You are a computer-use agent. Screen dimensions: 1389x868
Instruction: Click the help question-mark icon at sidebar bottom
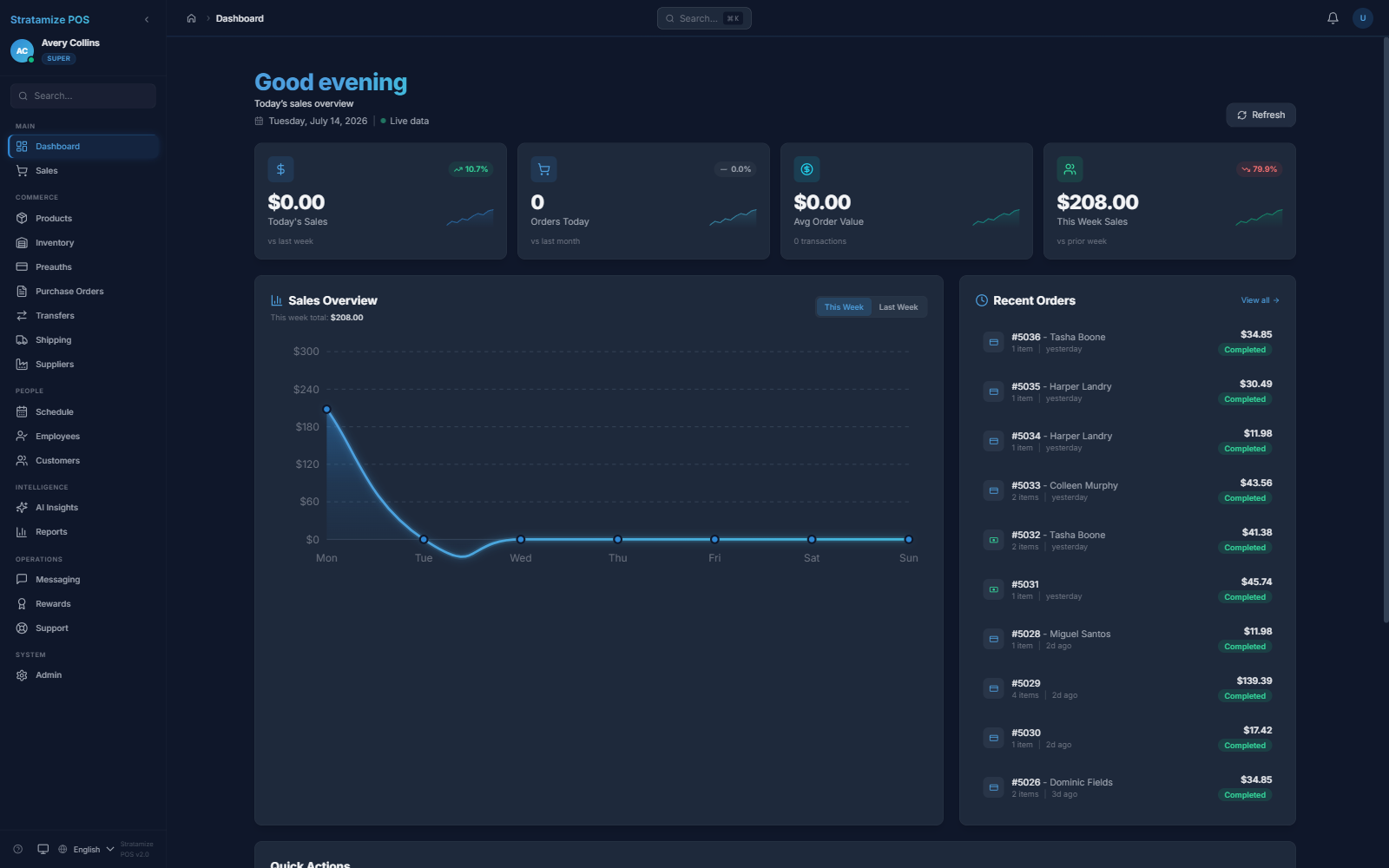coord(17,849)
